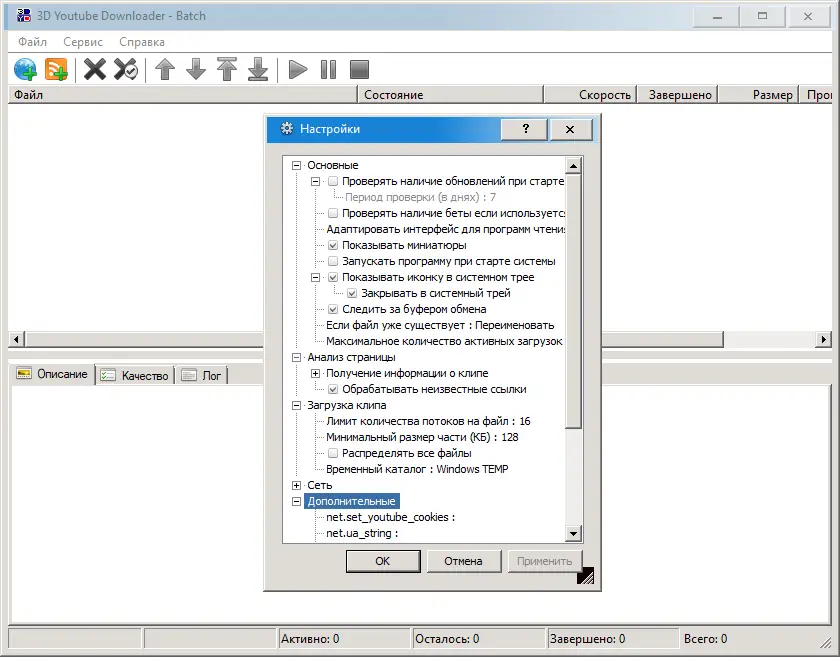Image resolution: width=840 pixels, height=657 pixels.
Task: Toggle 'Показывать иконку в системном трее' checkbox
Action: click(333, 278)
